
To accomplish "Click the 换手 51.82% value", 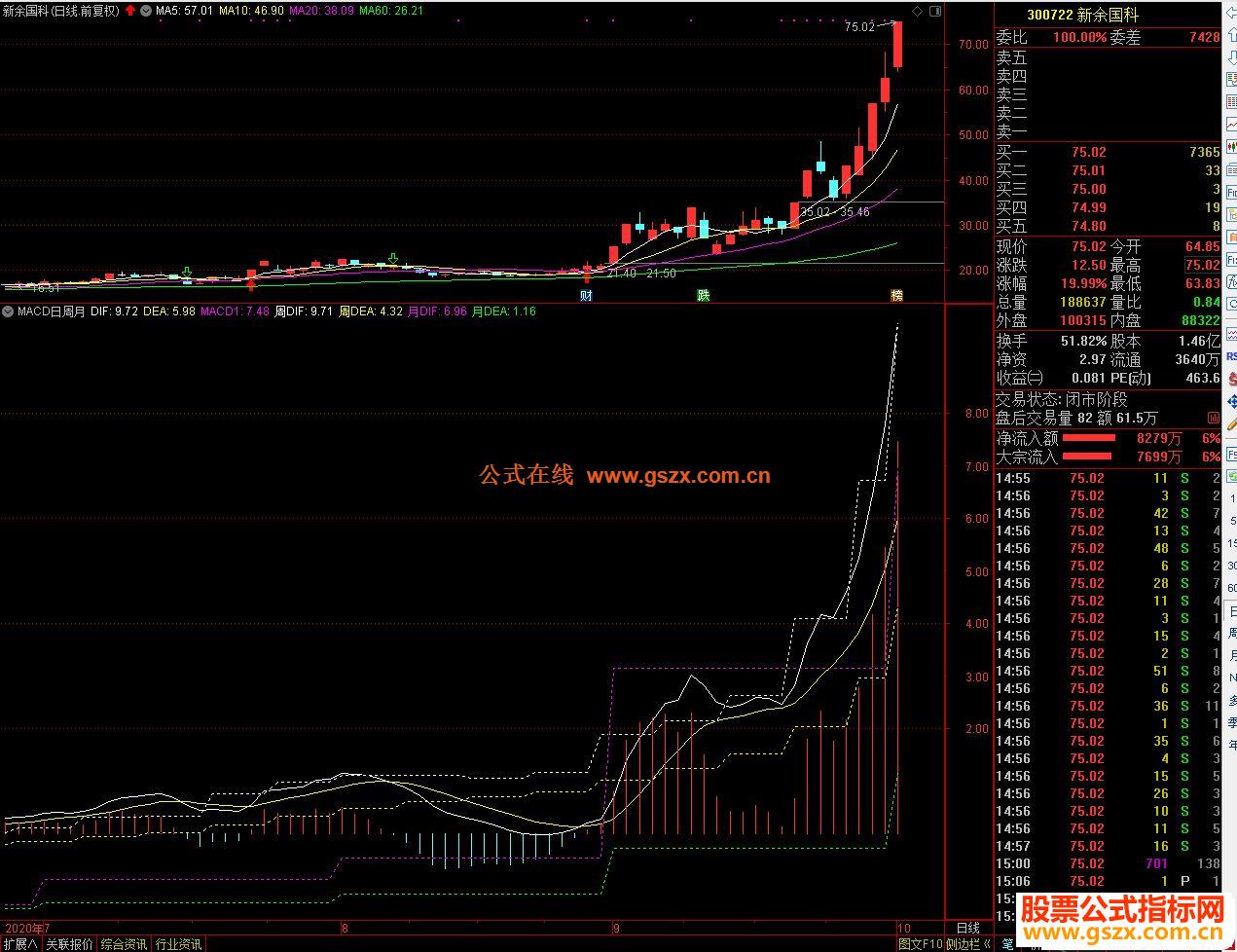I will 1083,342.
